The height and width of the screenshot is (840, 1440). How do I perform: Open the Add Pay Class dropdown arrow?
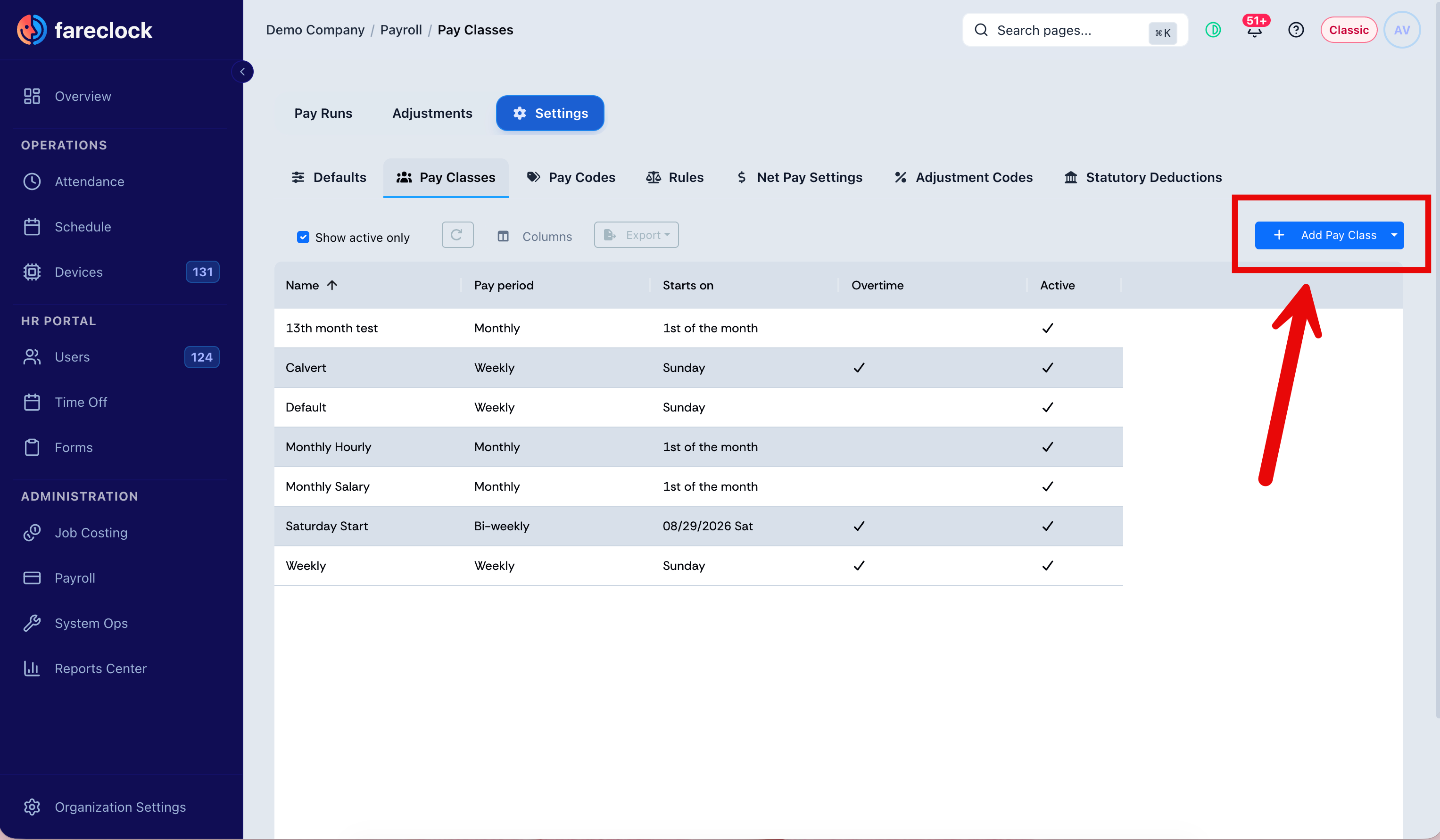(x=1394, y=235)
